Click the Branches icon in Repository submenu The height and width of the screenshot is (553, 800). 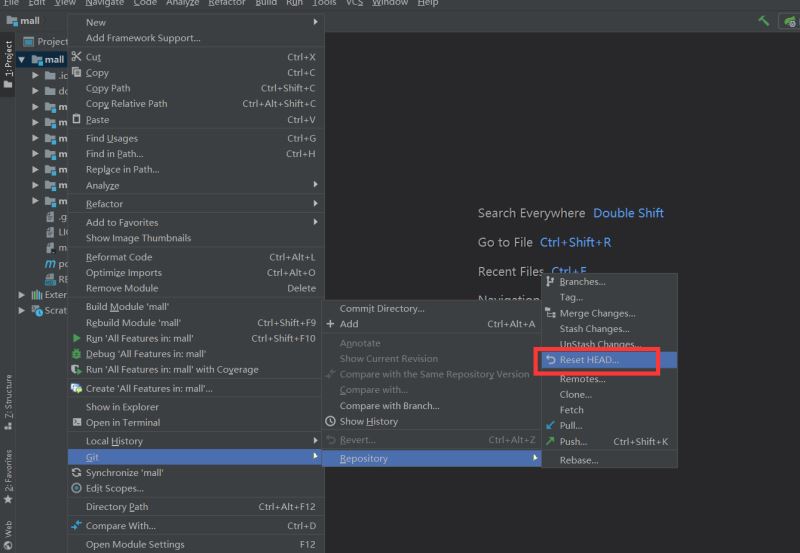550,282
